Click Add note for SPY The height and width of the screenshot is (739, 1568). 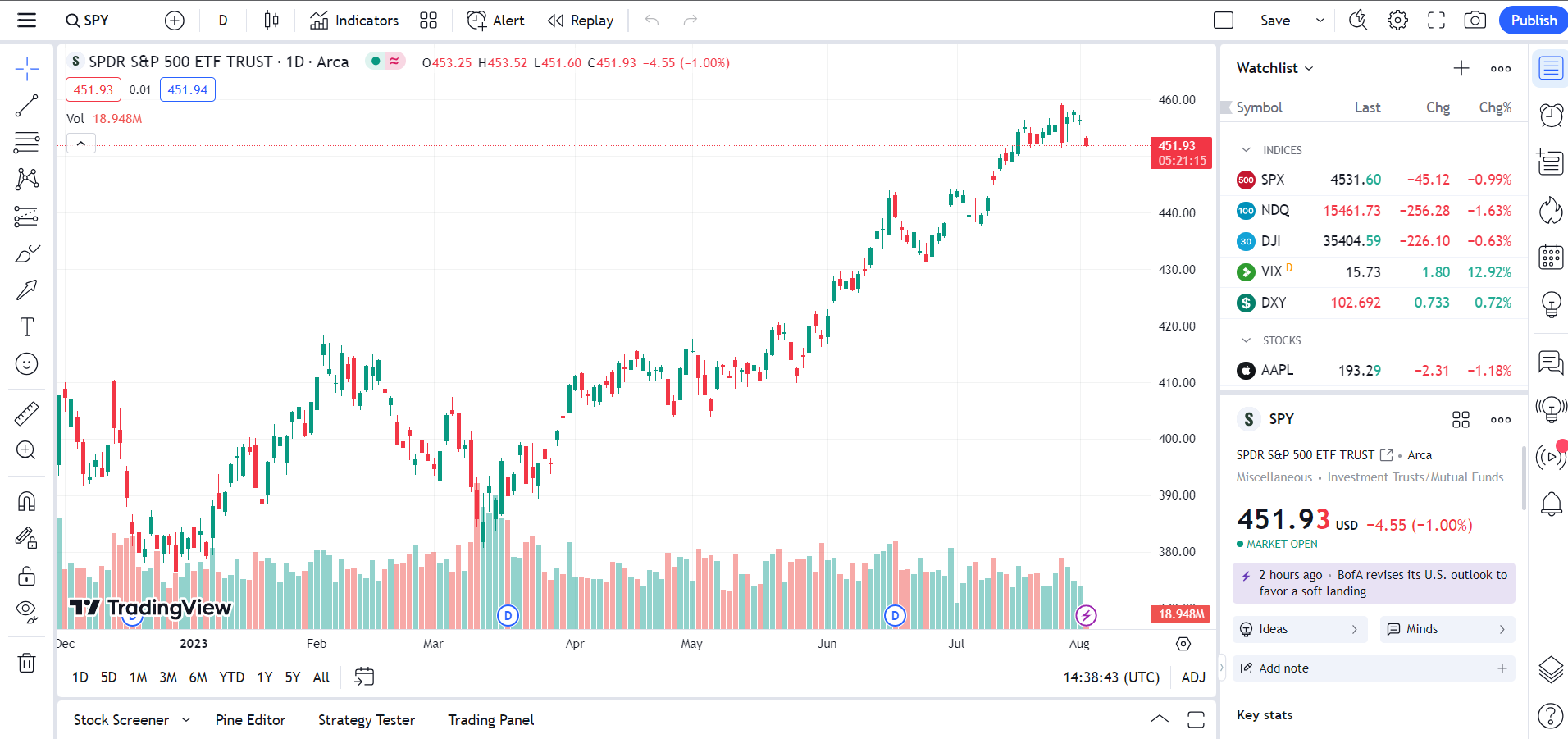(x=1374, y=668)
